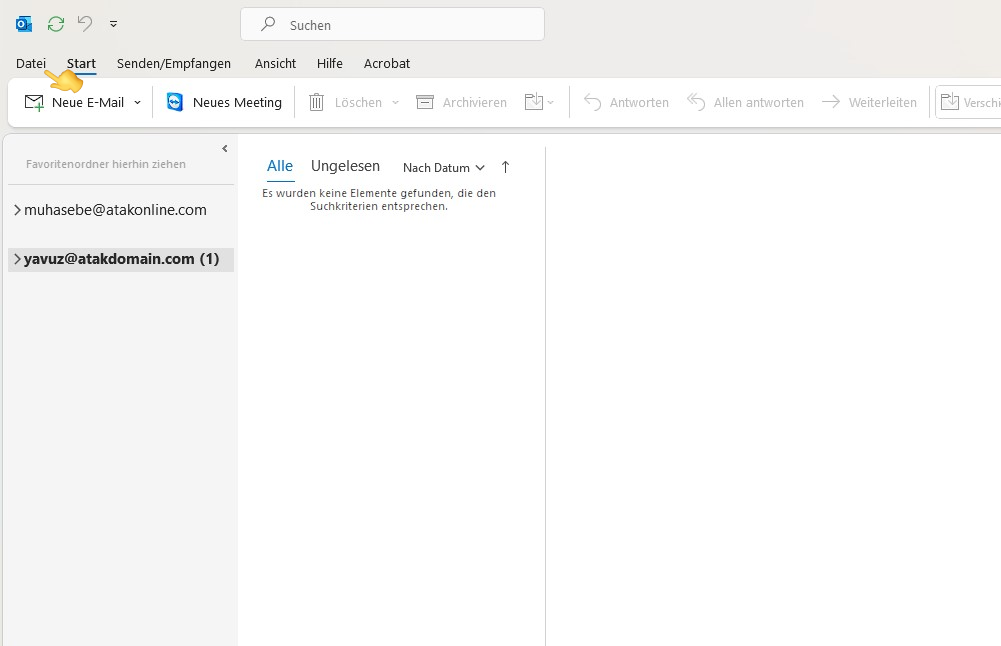Open the Acrobat menu tab
1001x646 pixels.
(x=387, y=63)
